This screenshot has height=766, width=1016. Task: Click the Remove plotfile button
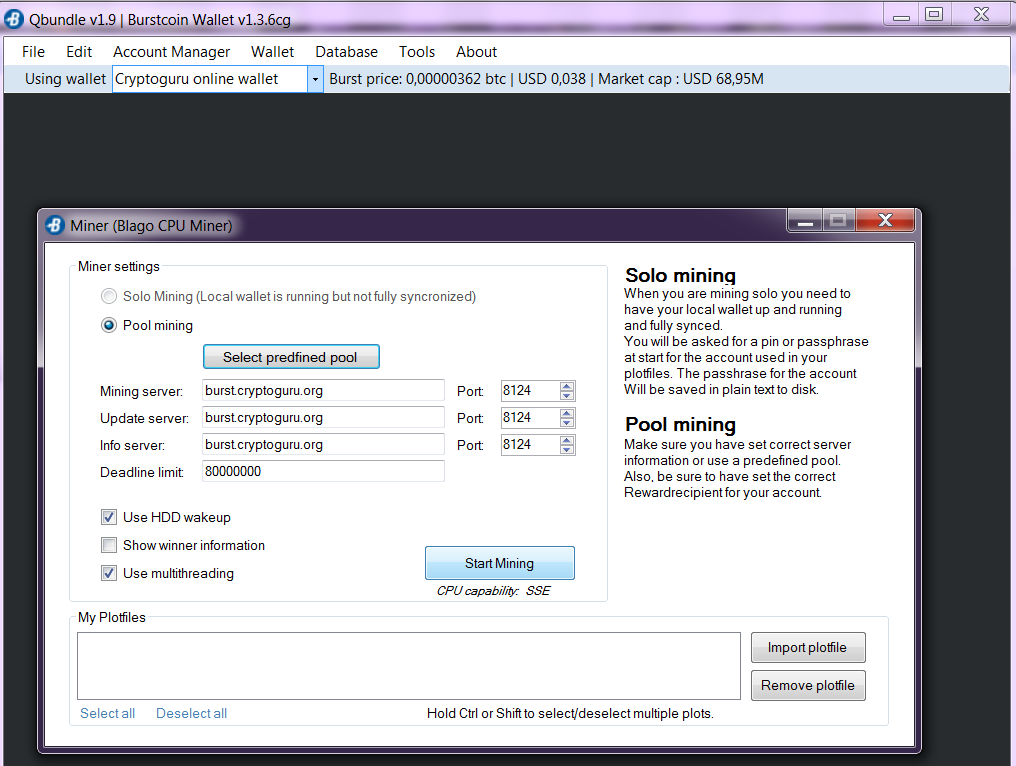[808, 685]
